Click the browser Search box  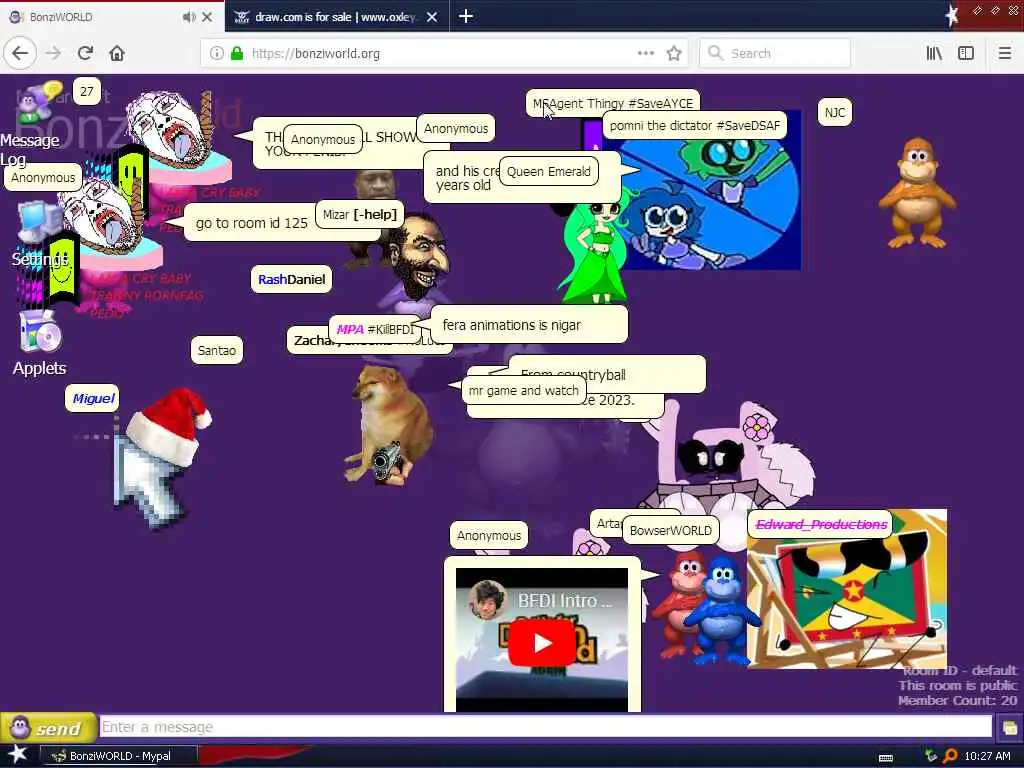click(775, 53)
